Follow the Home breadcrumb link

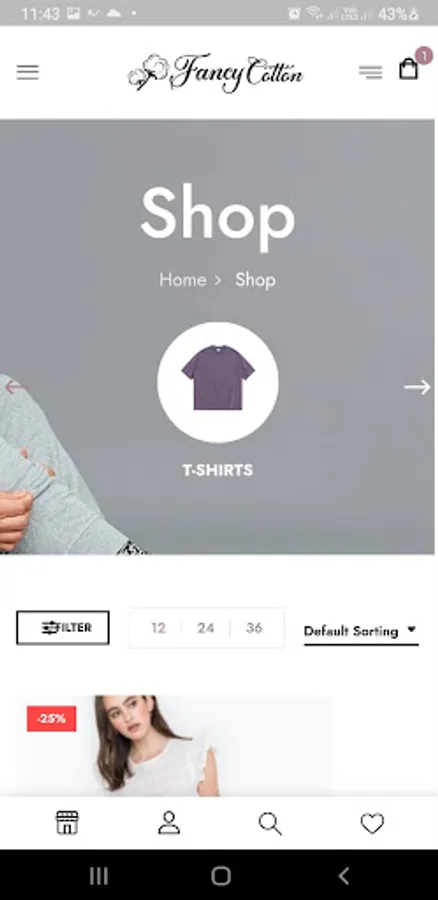click(x=183, y=280)
